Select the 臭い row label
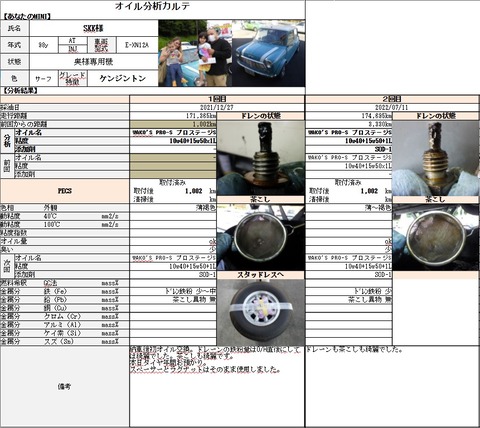Screen dimensions: 480x428 point(7,249)
